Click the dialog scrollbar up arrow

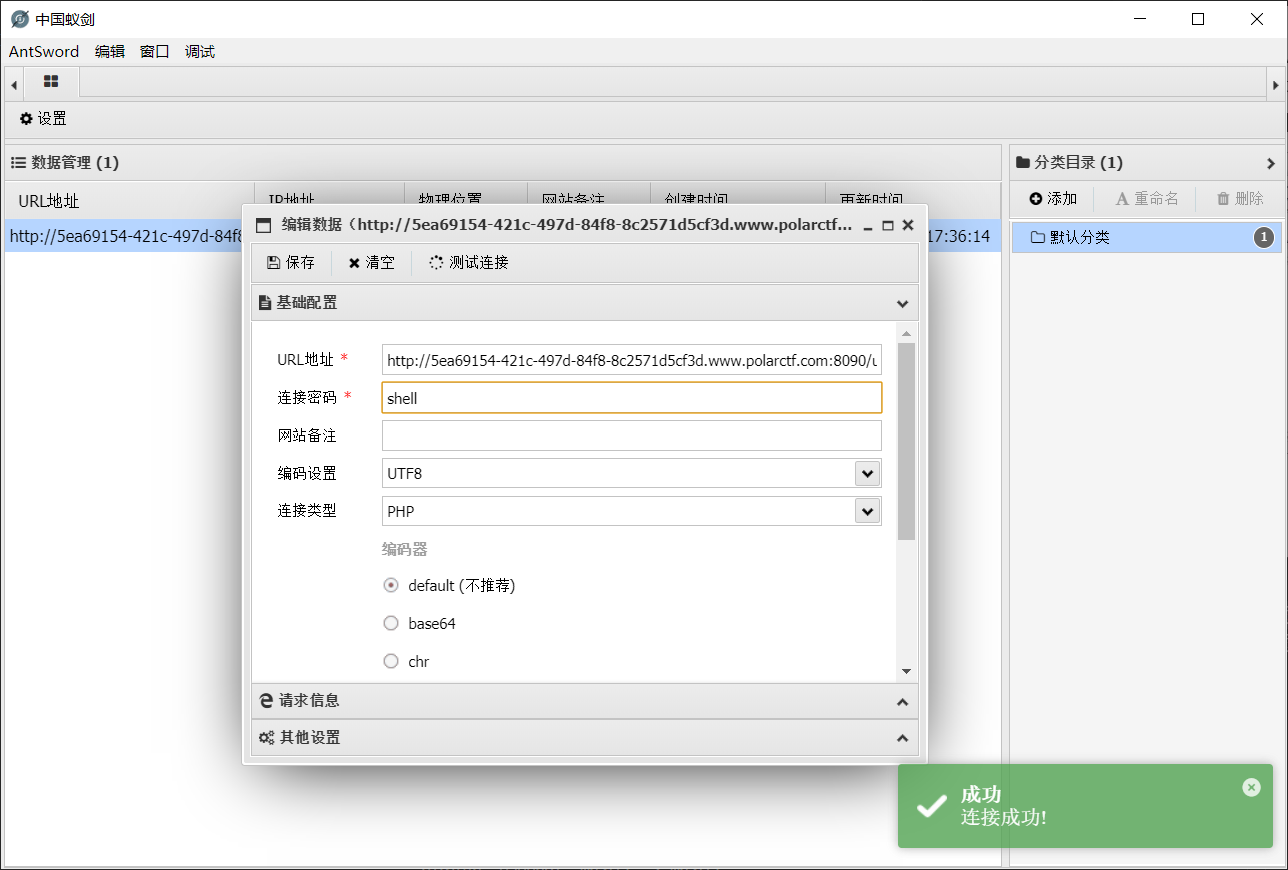(906, 333)
